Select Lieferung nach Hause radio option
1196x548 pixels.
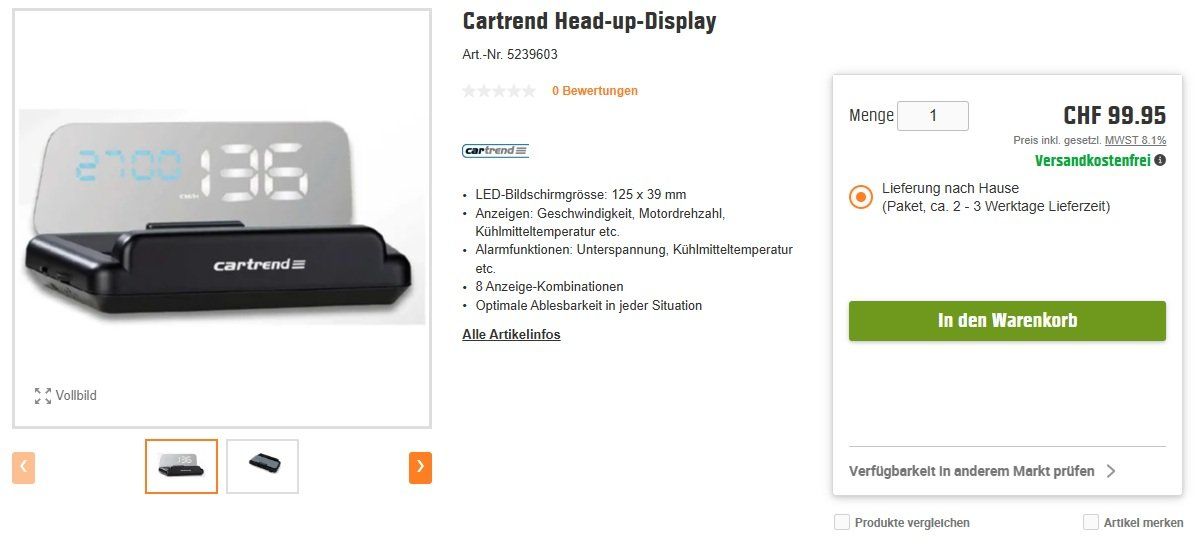[860, 197]
